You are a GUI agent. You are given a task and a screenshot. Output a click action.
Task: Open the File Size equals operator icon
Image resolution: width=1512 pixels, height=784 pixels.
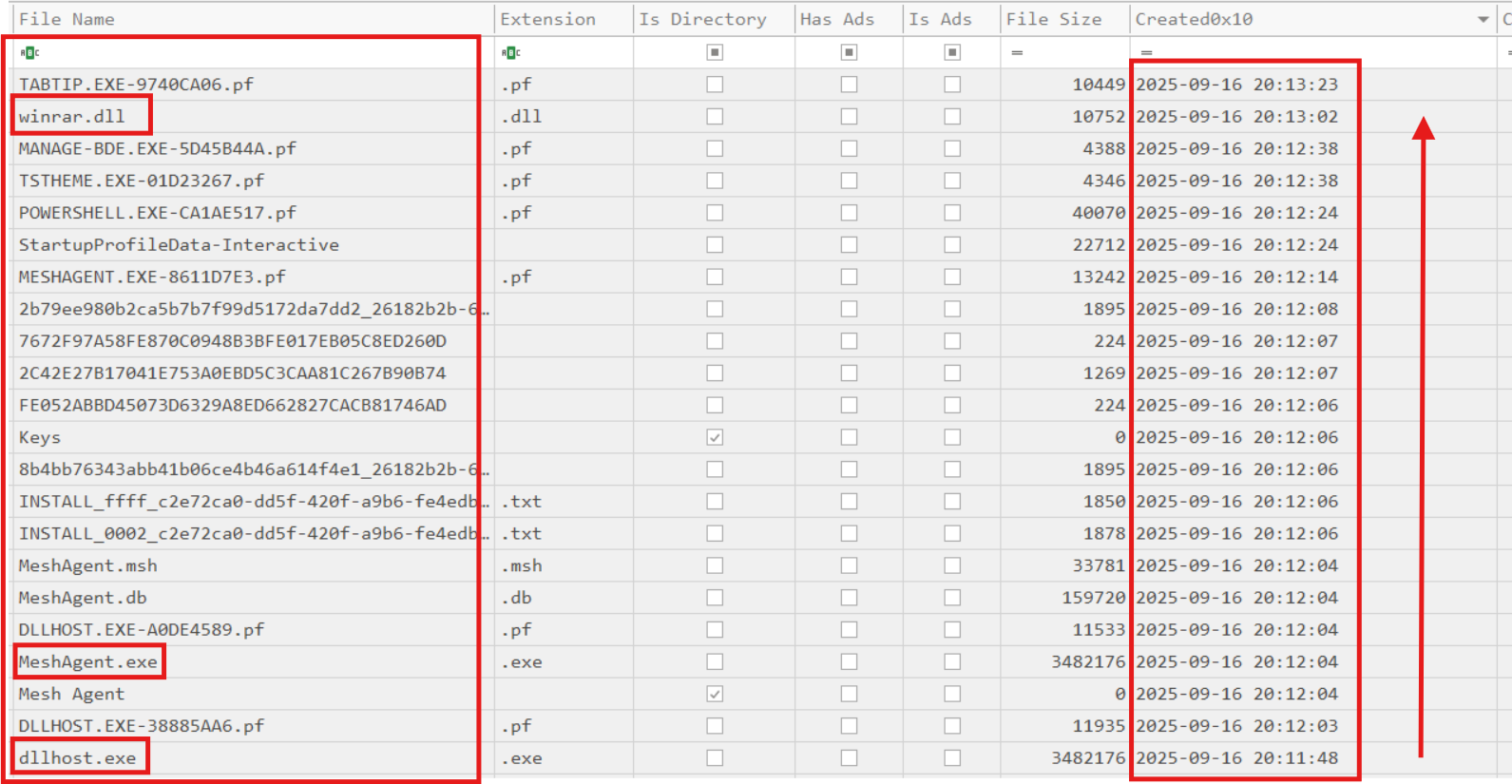click(1017, 53)
